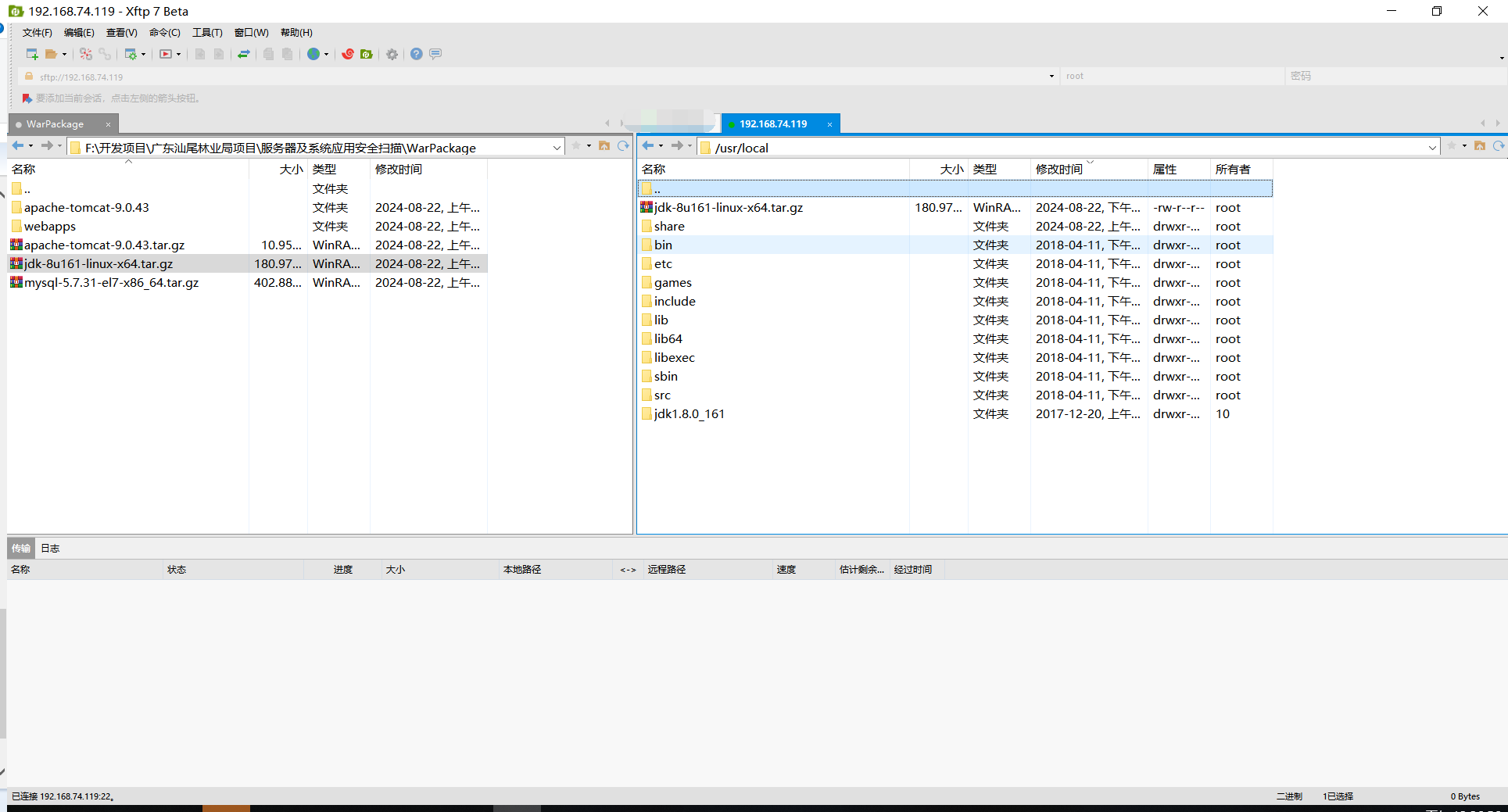This screenshot has height=812, width=1508.
Task: Click the chat feedback bubble icon
Action: tap(435, 54)
